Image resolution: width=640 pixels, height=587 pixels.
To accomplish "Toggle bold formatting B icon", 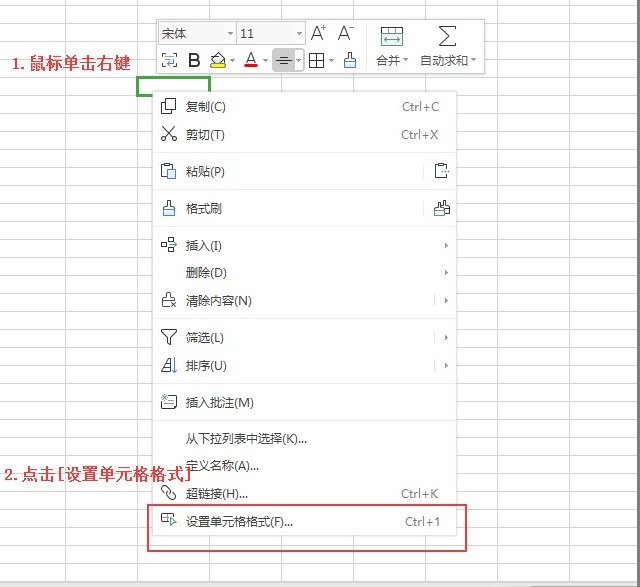I will [194, 60].
